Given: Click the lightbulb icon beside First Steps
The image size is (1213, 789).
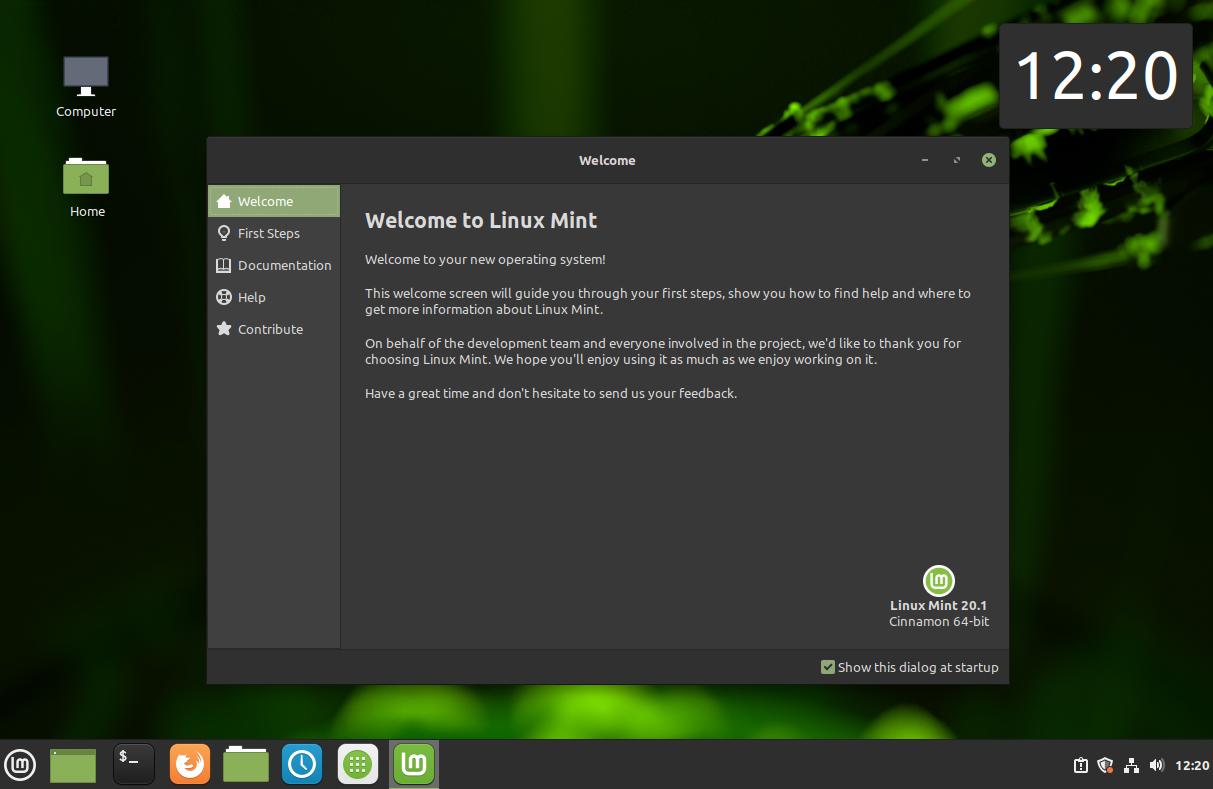Looking at the screenshot, I should tap(224, 233).
